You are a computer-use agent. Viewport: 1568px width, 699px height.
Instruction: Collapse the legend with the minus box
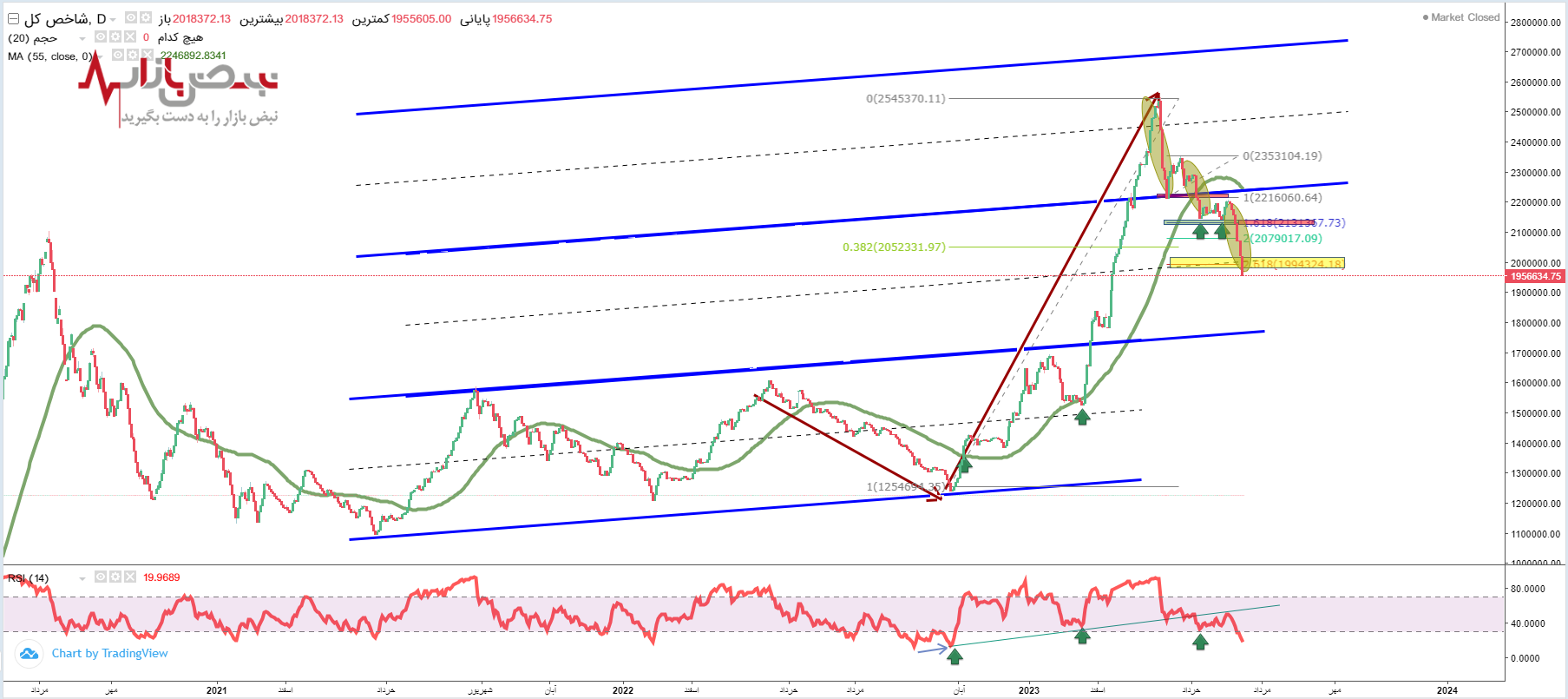pyautogui.click(x=13, y=18)
